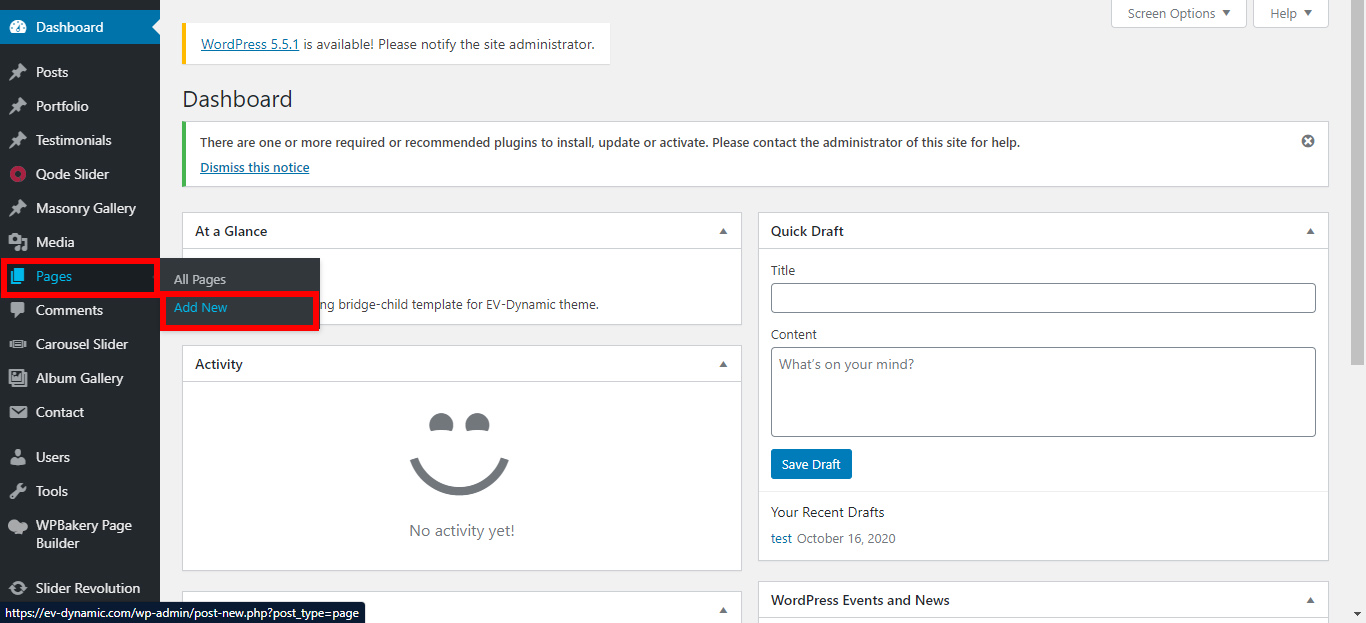The height and width of the screenshot is (623, 1366).
Task: Click the Dashboard menu label
Action: [x=69, y=27]
